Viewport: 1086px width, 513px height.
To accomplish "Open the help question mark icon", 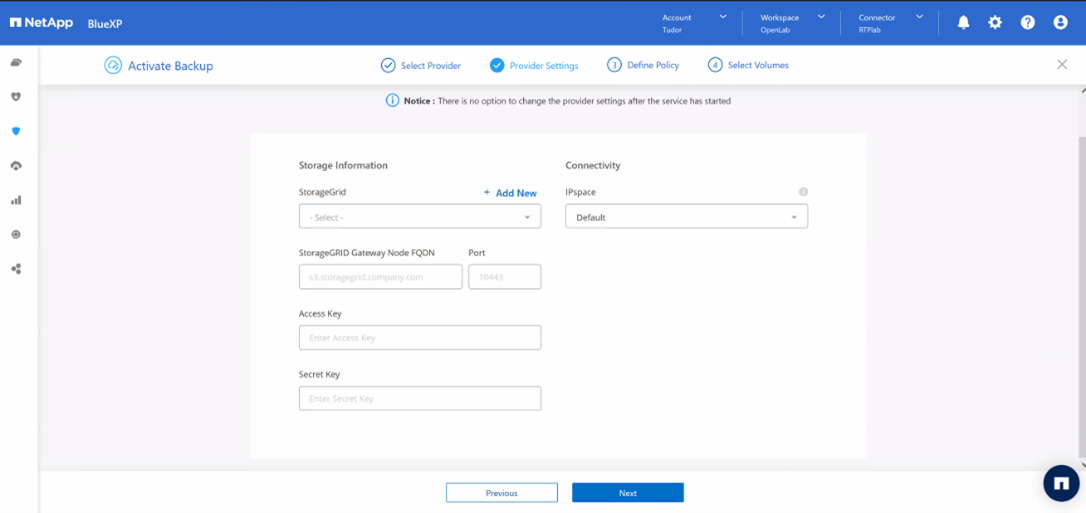I will 1027,22.
